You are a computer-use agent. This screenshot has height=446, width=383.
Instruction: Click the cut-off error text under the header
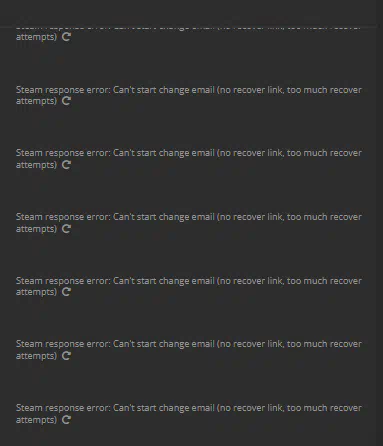[189, 33]
